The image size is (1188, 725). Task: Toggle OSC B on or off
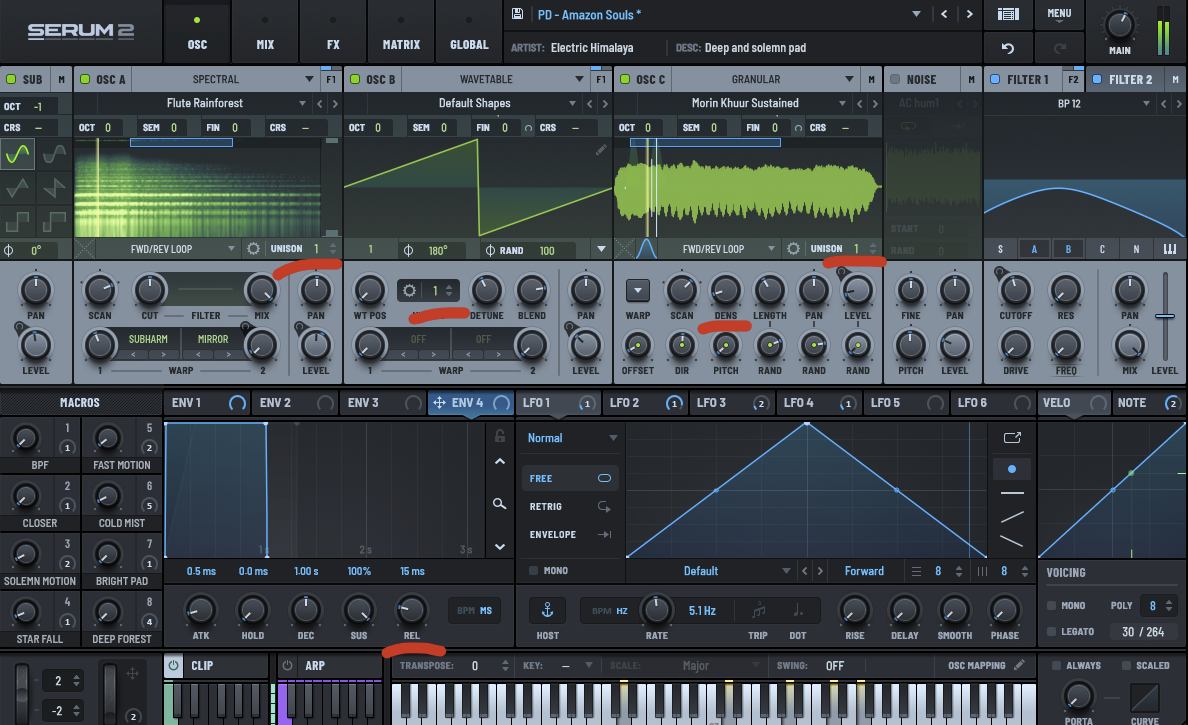355,79
